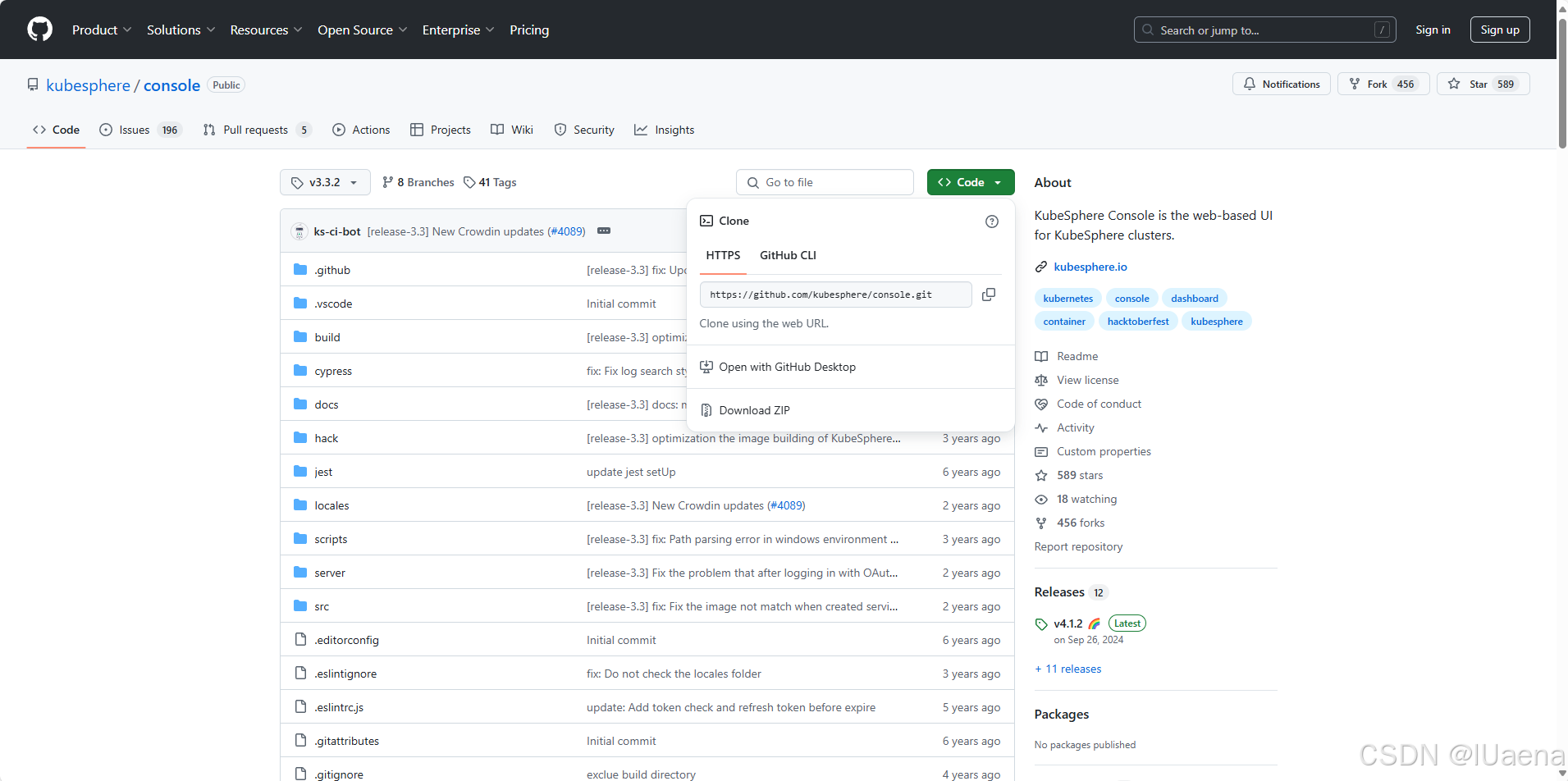Switch to the Wiki tab
The width and height of the screenshot is (1568, 781).
(x=512, y=130)
